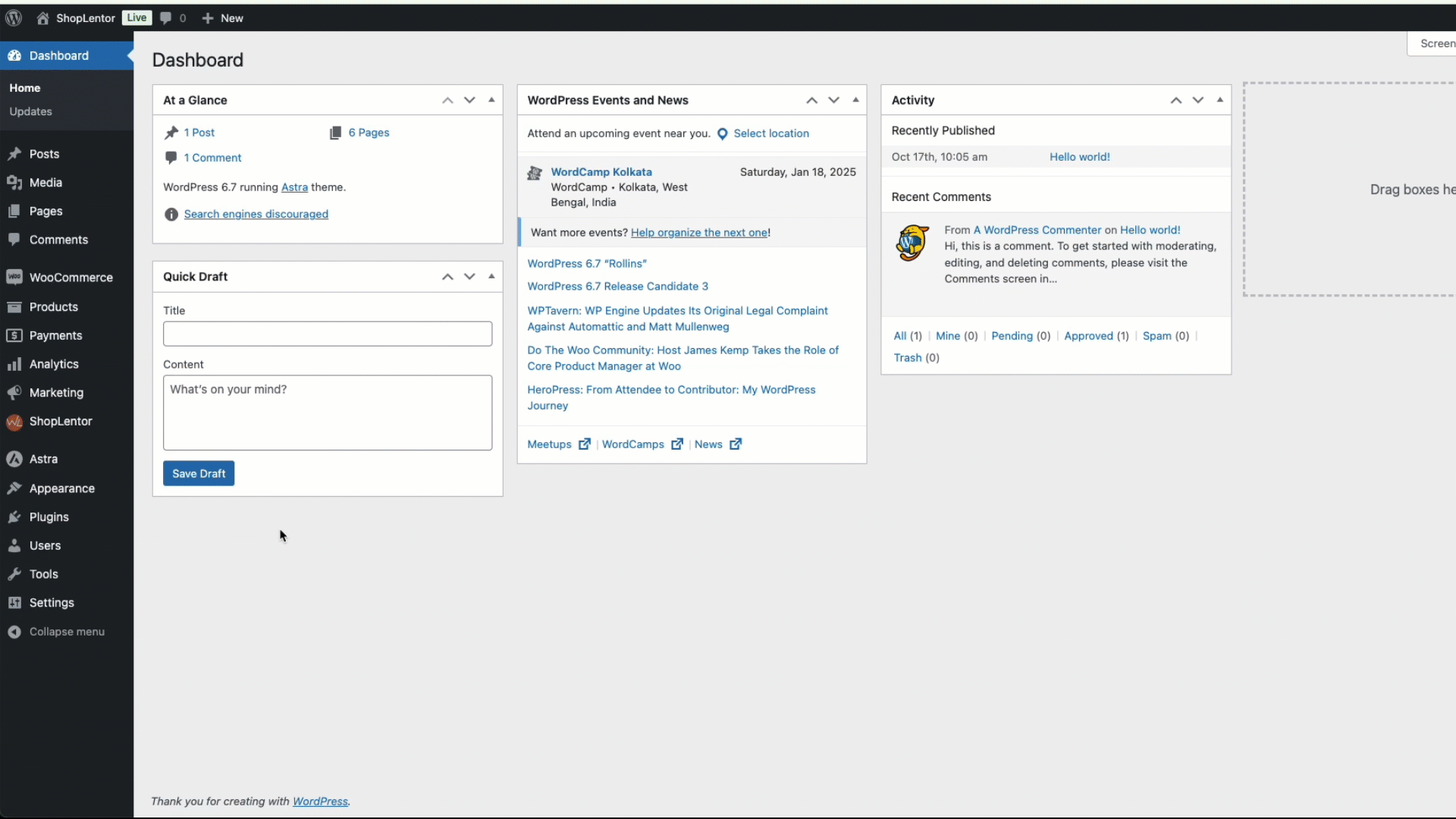
Task: Toggle Activity panel collapse
Action: pos(1219,100)
